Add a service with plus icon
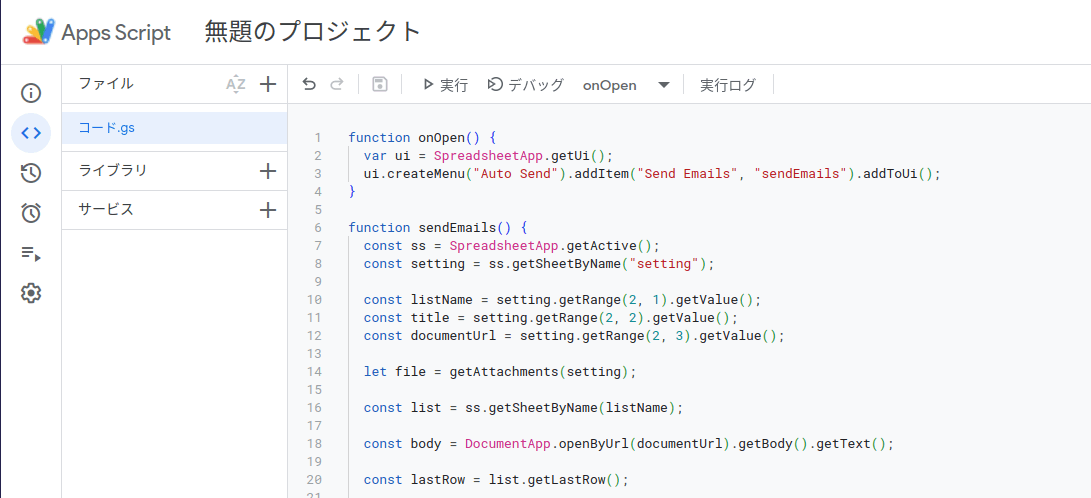The height and width of the screenshot is (498, 1091). point(268,210)
